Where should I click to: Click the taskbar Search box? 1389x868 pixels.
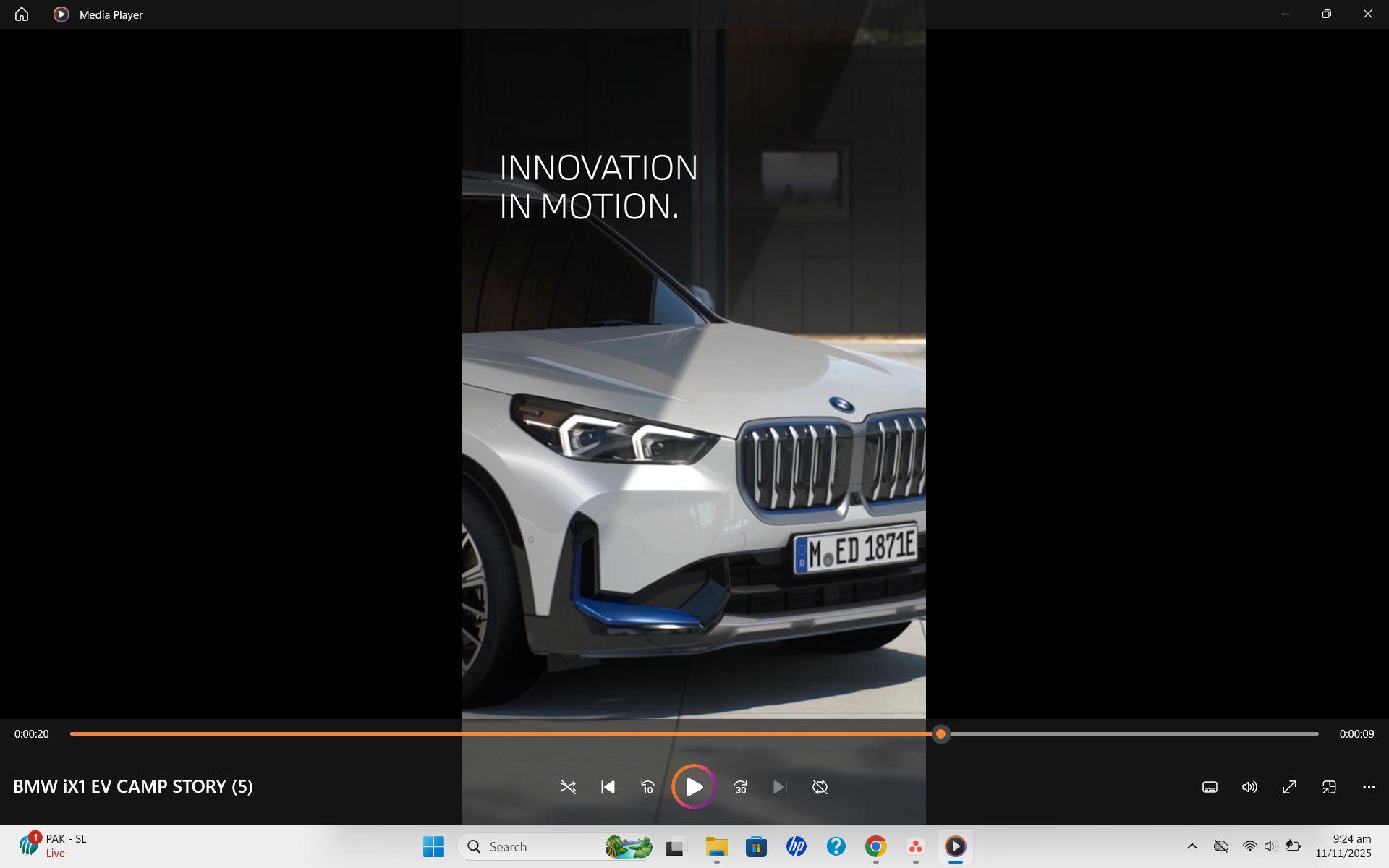[535, 846]
